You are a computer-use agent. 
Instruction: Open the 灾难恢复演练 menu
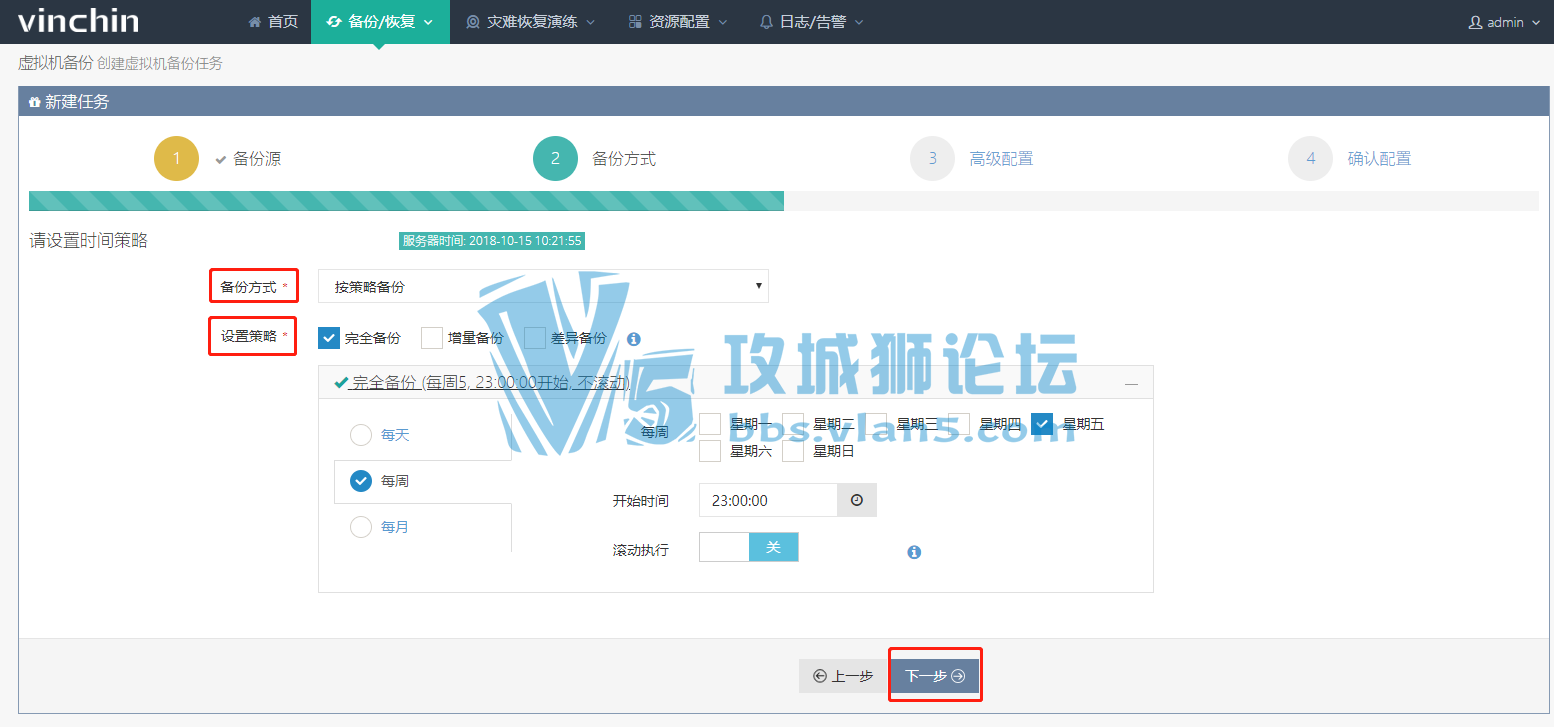point(530,21)
